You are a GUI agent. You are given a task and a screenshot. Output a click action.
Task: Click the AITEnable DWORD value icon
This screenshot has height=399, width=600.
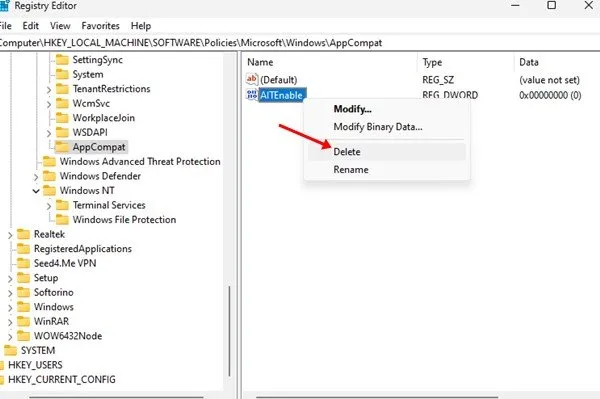(252, 95)
